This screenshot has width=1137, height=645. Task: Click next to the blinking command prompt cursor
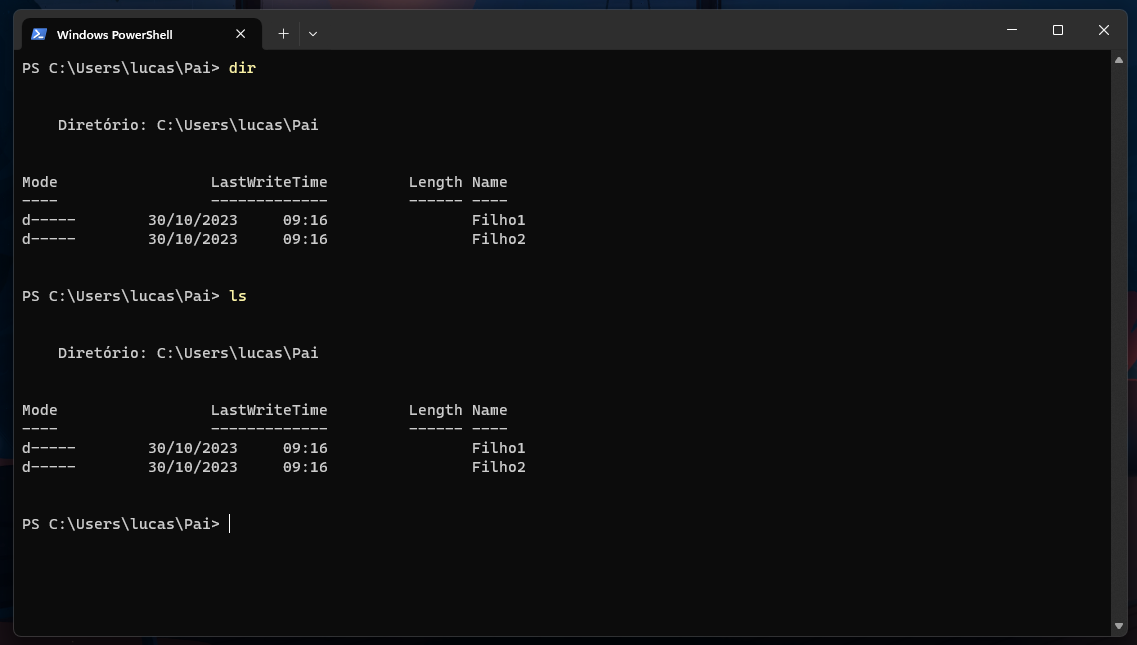click(229, 523)
